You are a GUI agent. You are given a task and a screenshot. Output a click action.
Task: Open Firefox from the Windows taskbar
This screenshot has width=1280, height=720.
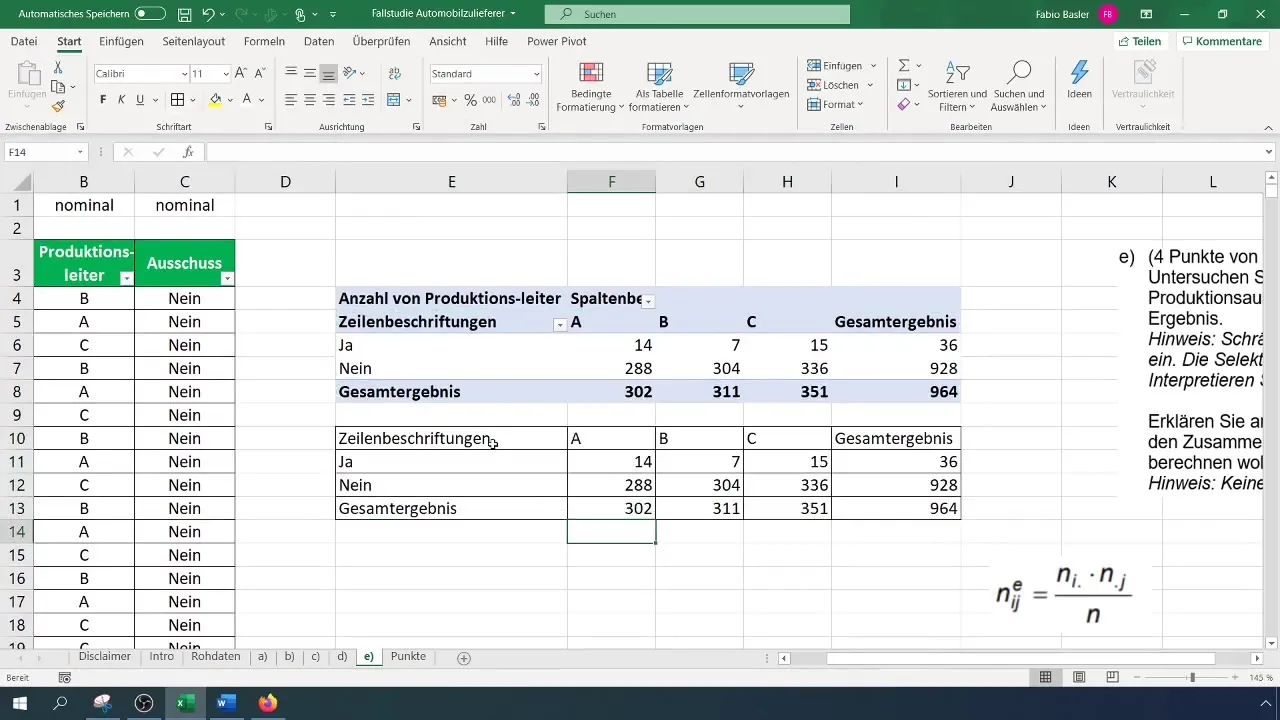267,703
